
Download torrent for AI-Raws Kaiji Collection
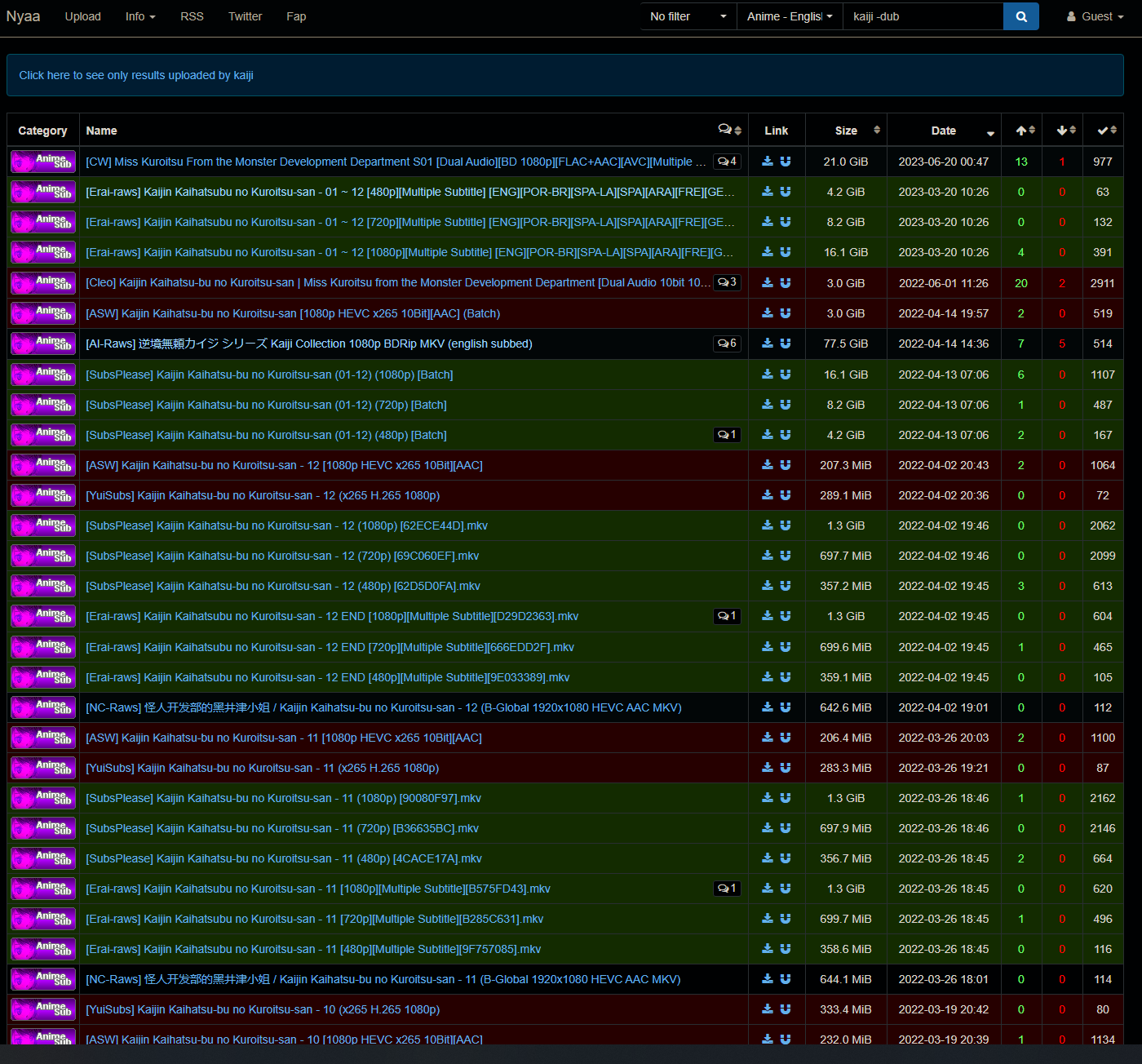click(x=768, y=344)
